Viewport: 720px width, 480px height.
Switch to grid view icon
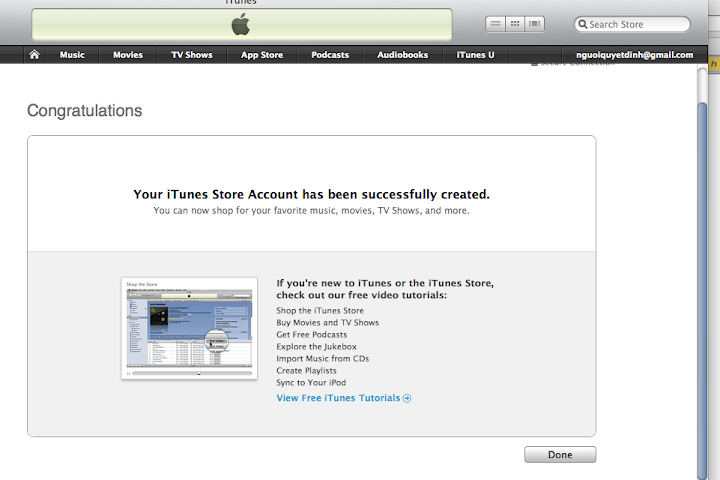click(x=515, y=24)
